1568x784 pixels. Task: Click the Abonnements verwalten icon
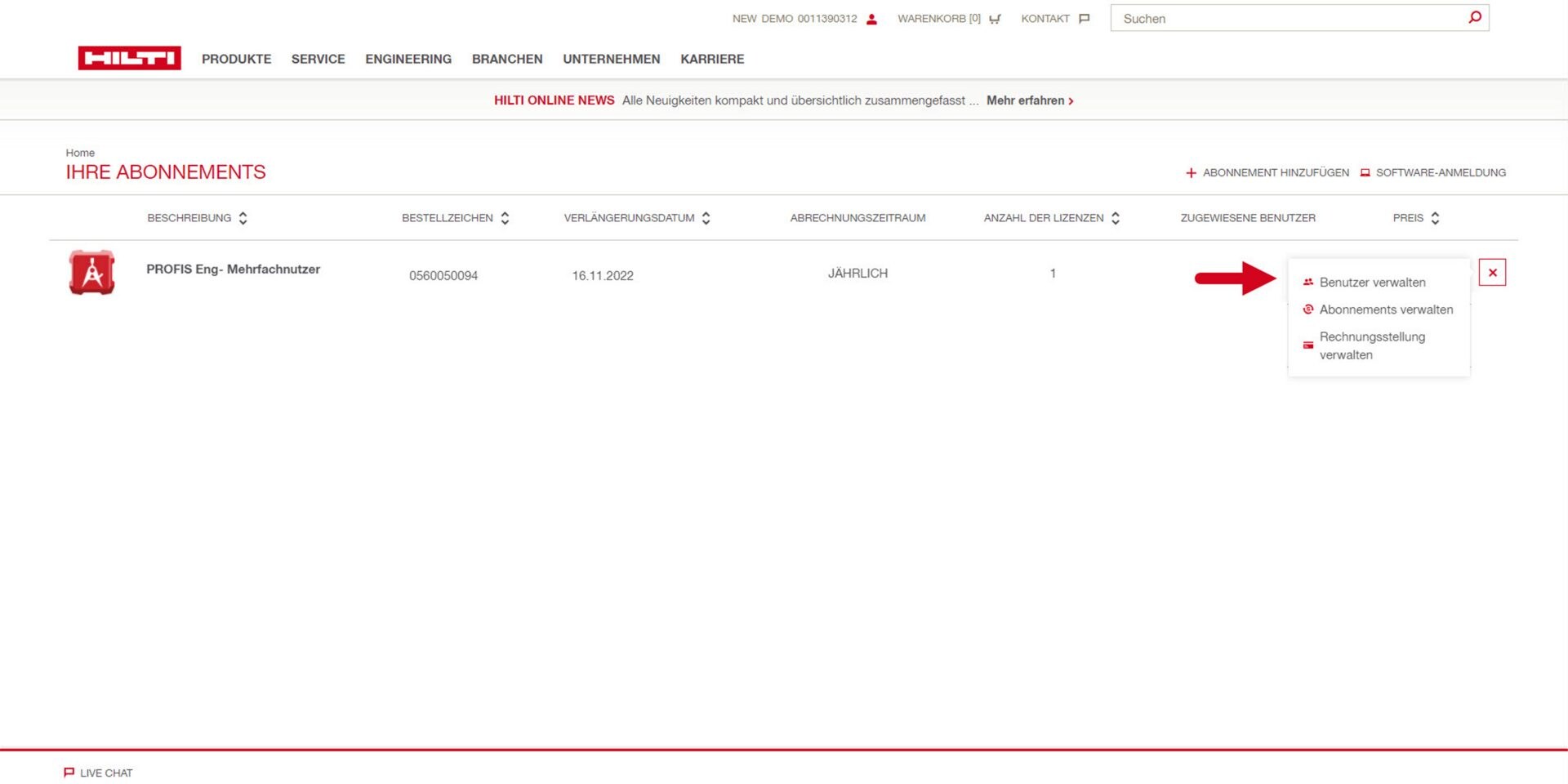[1308, 310]
